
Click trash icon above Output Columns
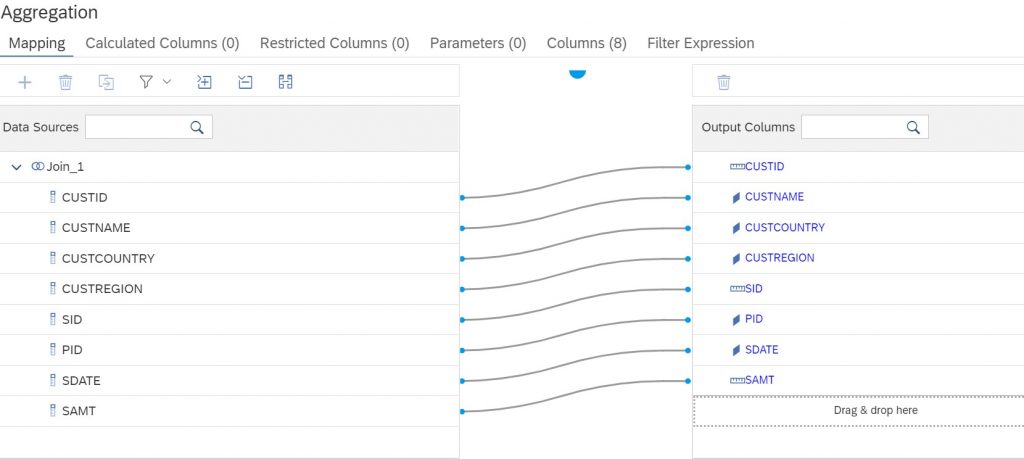point(724,82)
